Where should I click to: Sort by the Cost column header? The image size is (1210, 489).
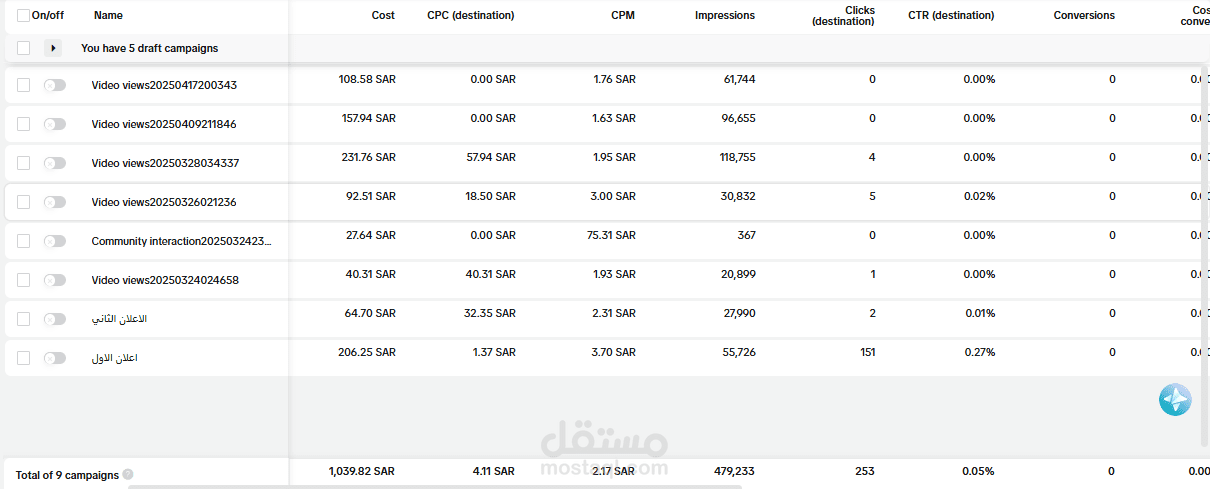point(383,16)
